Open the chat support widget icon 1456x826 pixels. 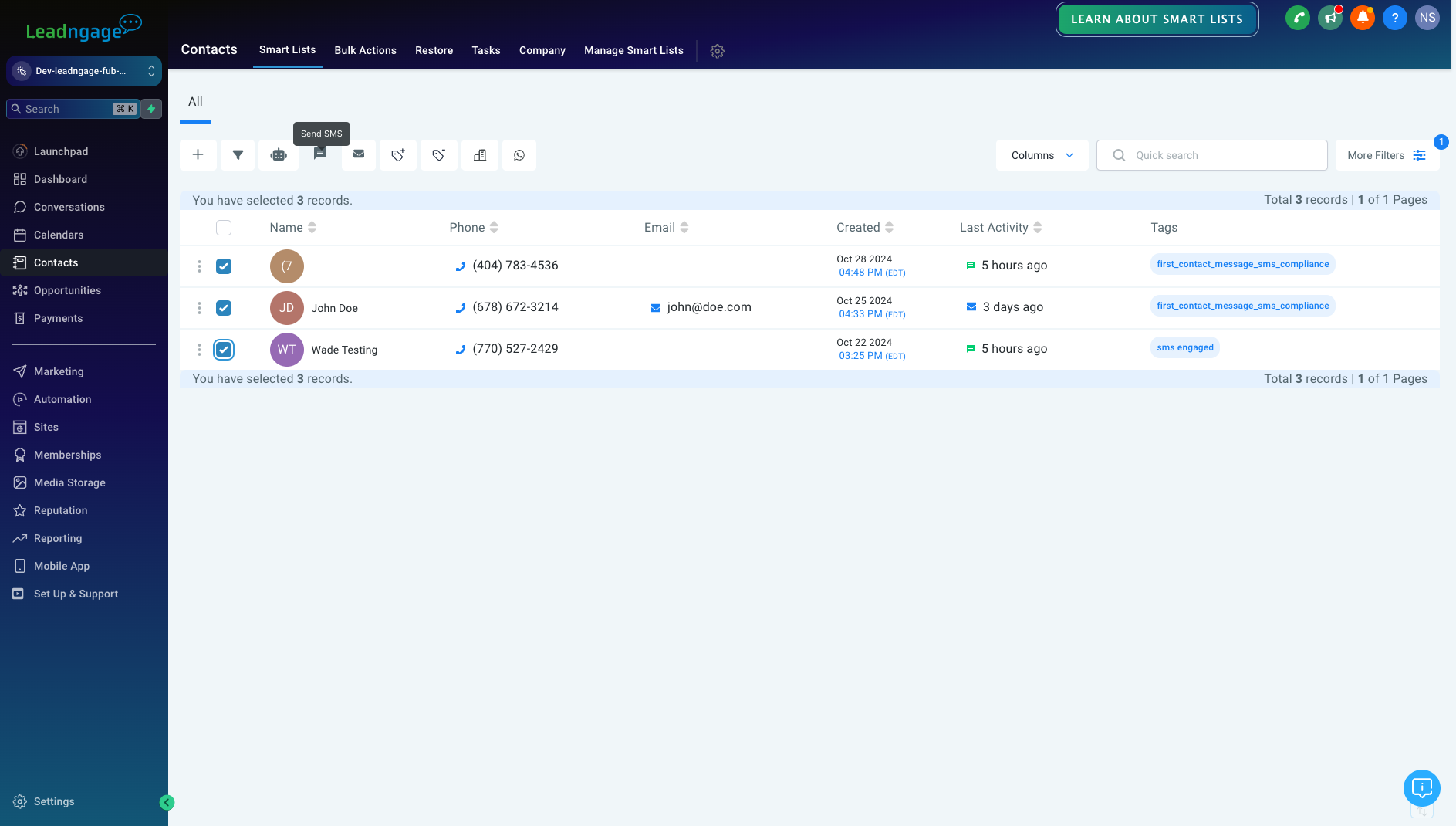pyautogui.click(x=1421, y=788)
